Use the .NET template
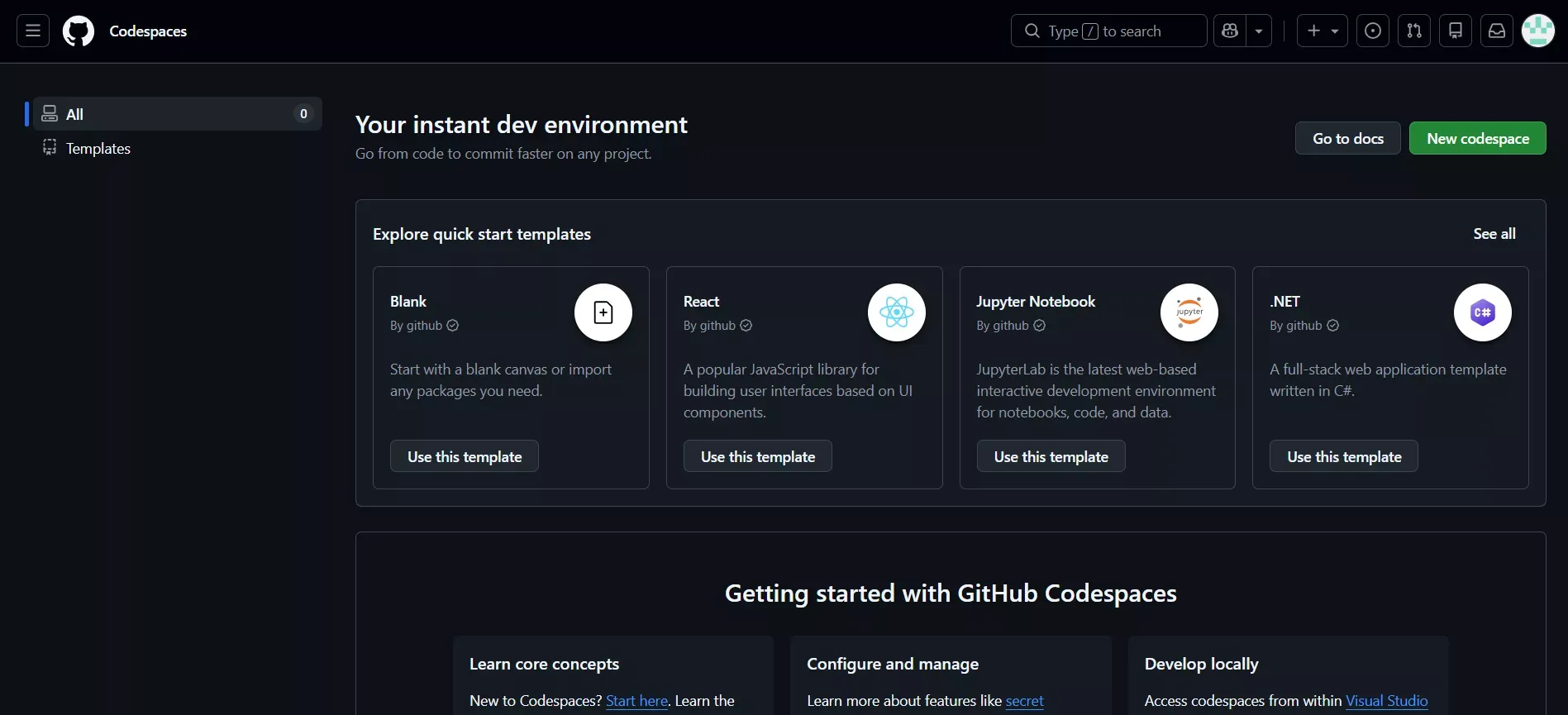The width and height of the screenshot is (1568, 715). click(1344, 456)
